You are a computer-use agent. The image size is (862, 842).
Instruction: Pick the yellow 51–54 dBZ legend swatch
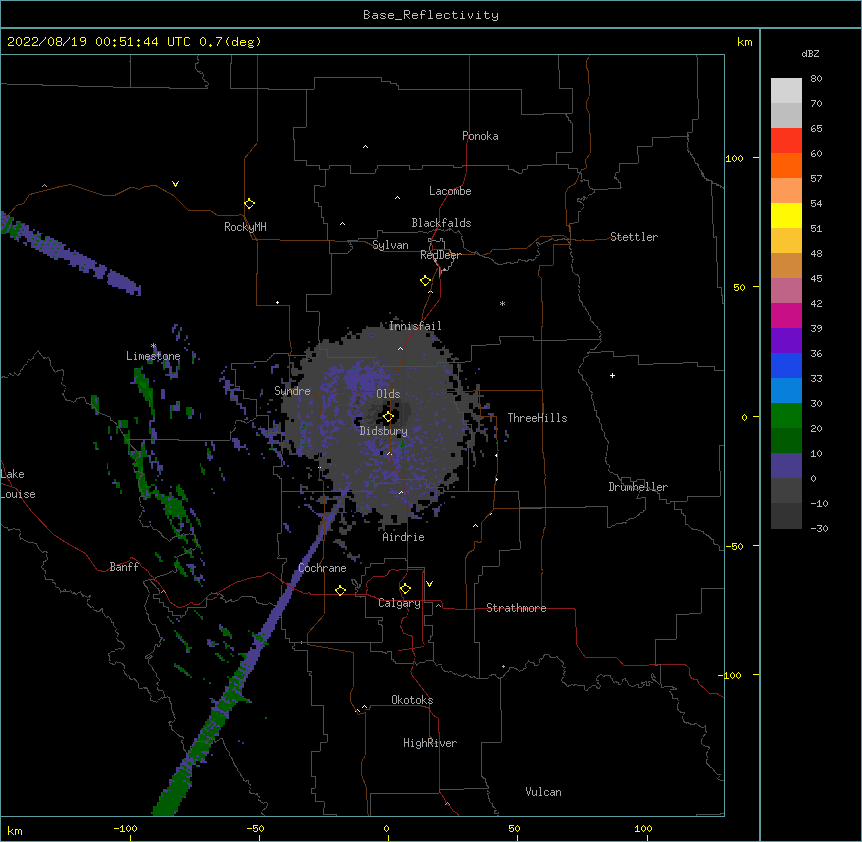[786, 215]
